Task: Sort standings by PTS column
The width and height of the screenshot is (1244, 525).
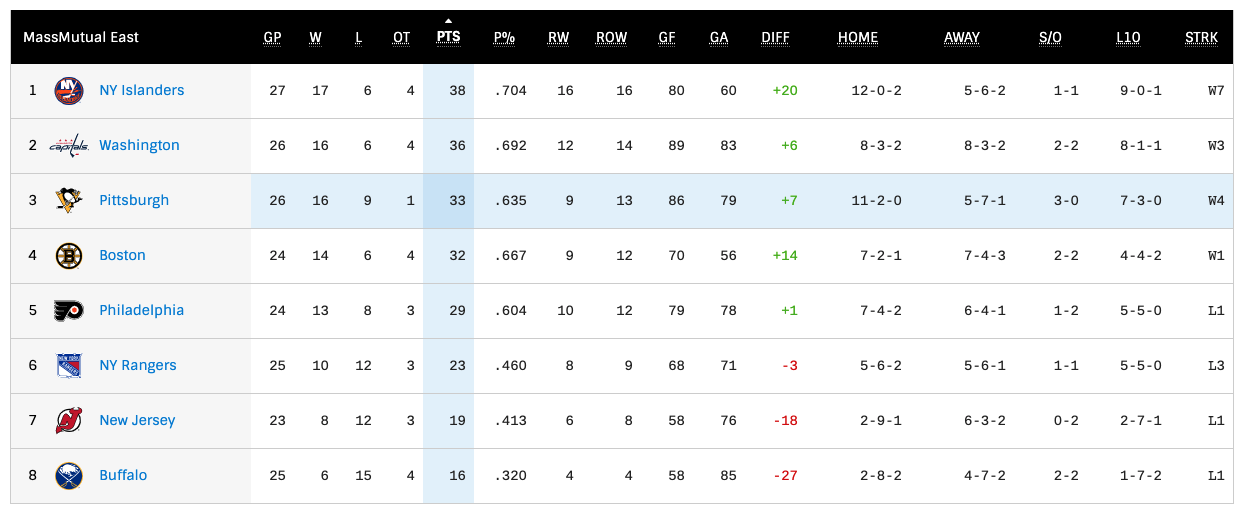Action: [x=448, y=38]
